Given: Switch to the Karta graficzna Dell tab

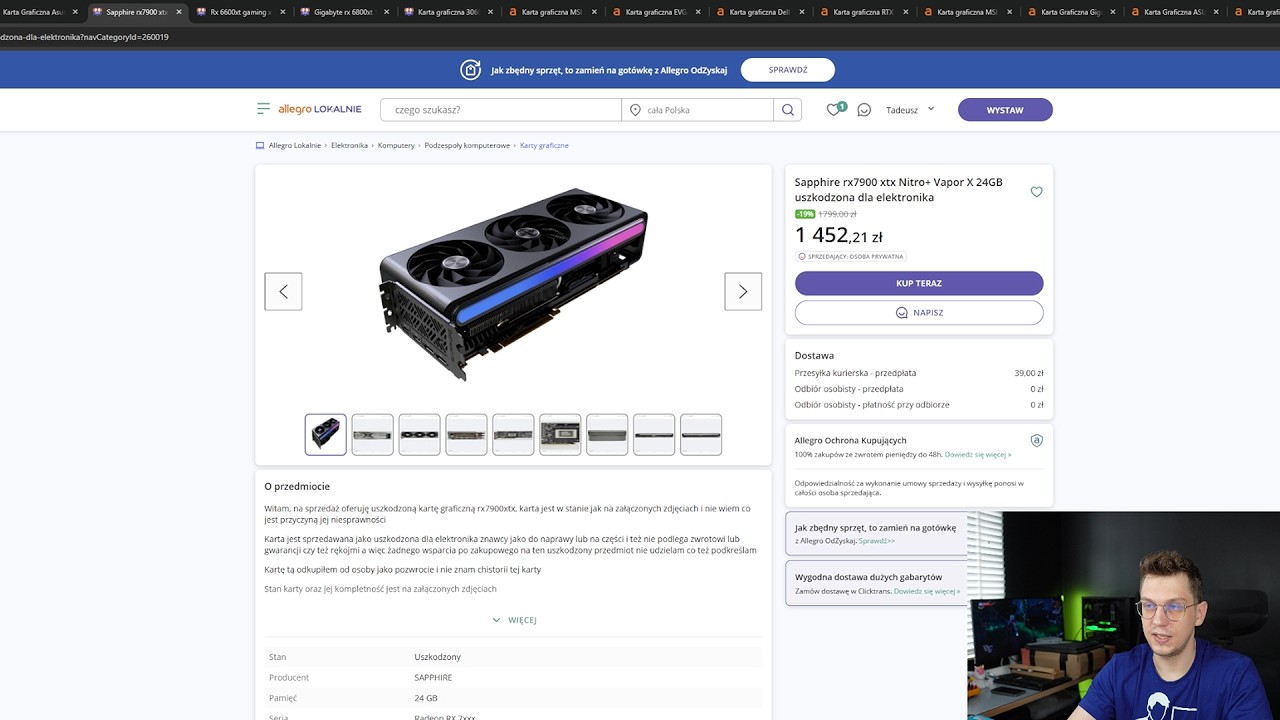Looking at the screenshot, I should (x=760, y=12).
